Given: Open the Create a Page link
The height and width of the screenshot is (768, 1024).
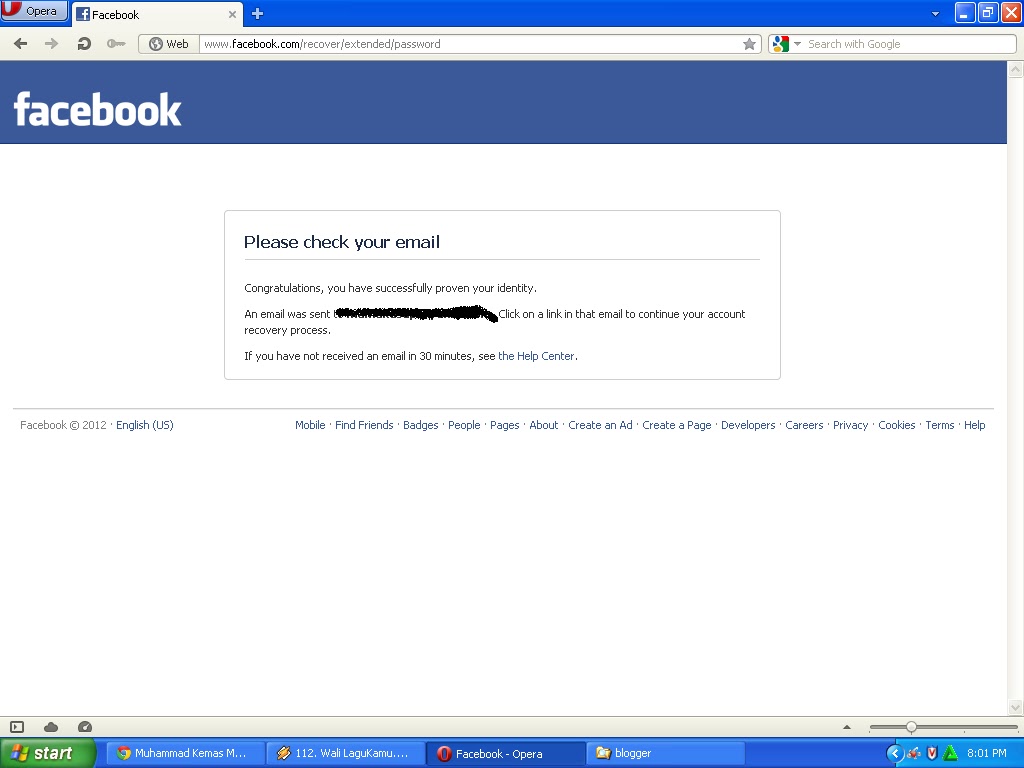Looking at the screenshot, I should click(677, 425).
